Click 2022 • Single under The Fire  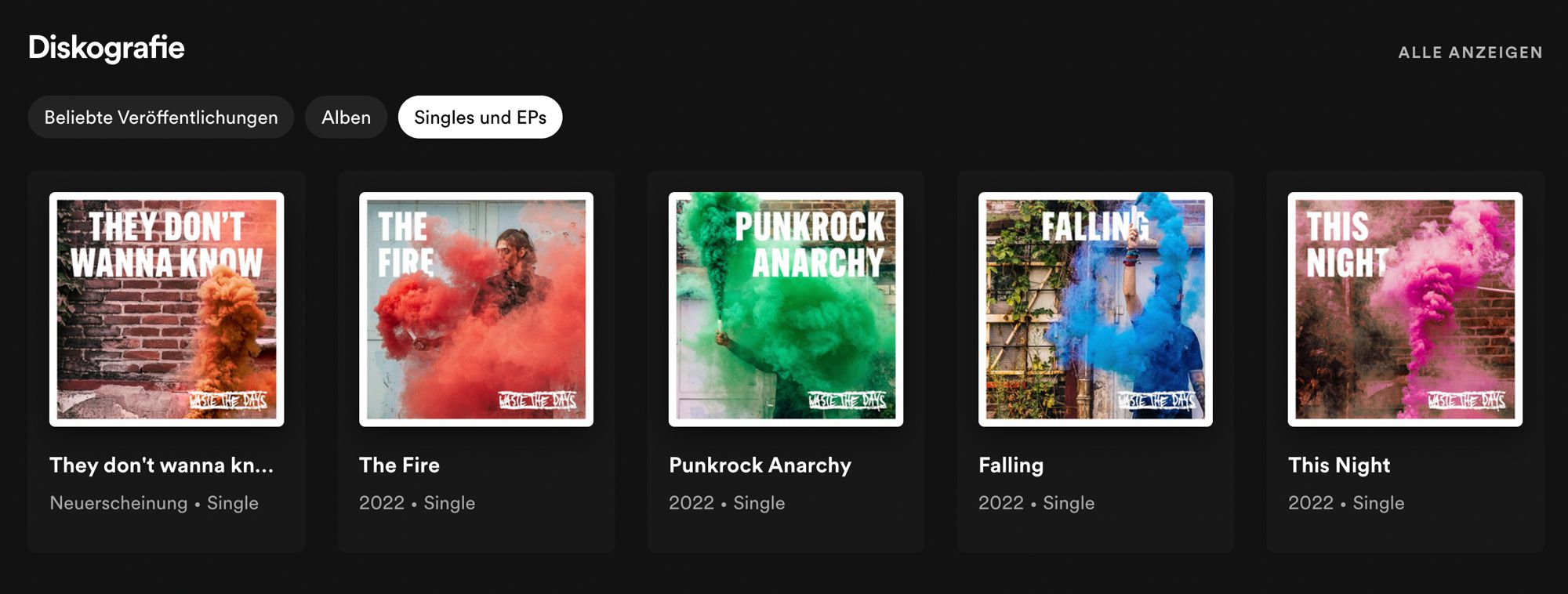(417, 503)
